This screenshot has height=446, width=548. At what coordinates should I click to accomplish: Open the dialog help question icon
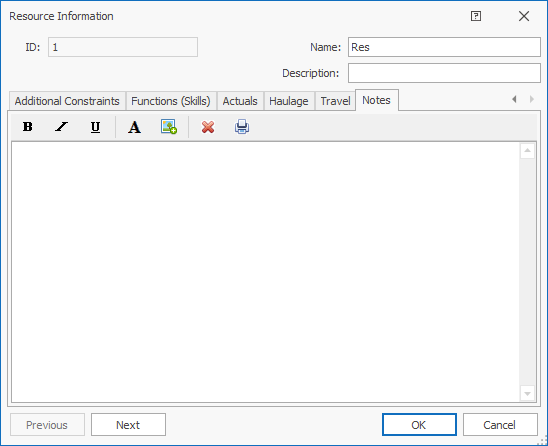pyautogui.click(x=476, y=16)
